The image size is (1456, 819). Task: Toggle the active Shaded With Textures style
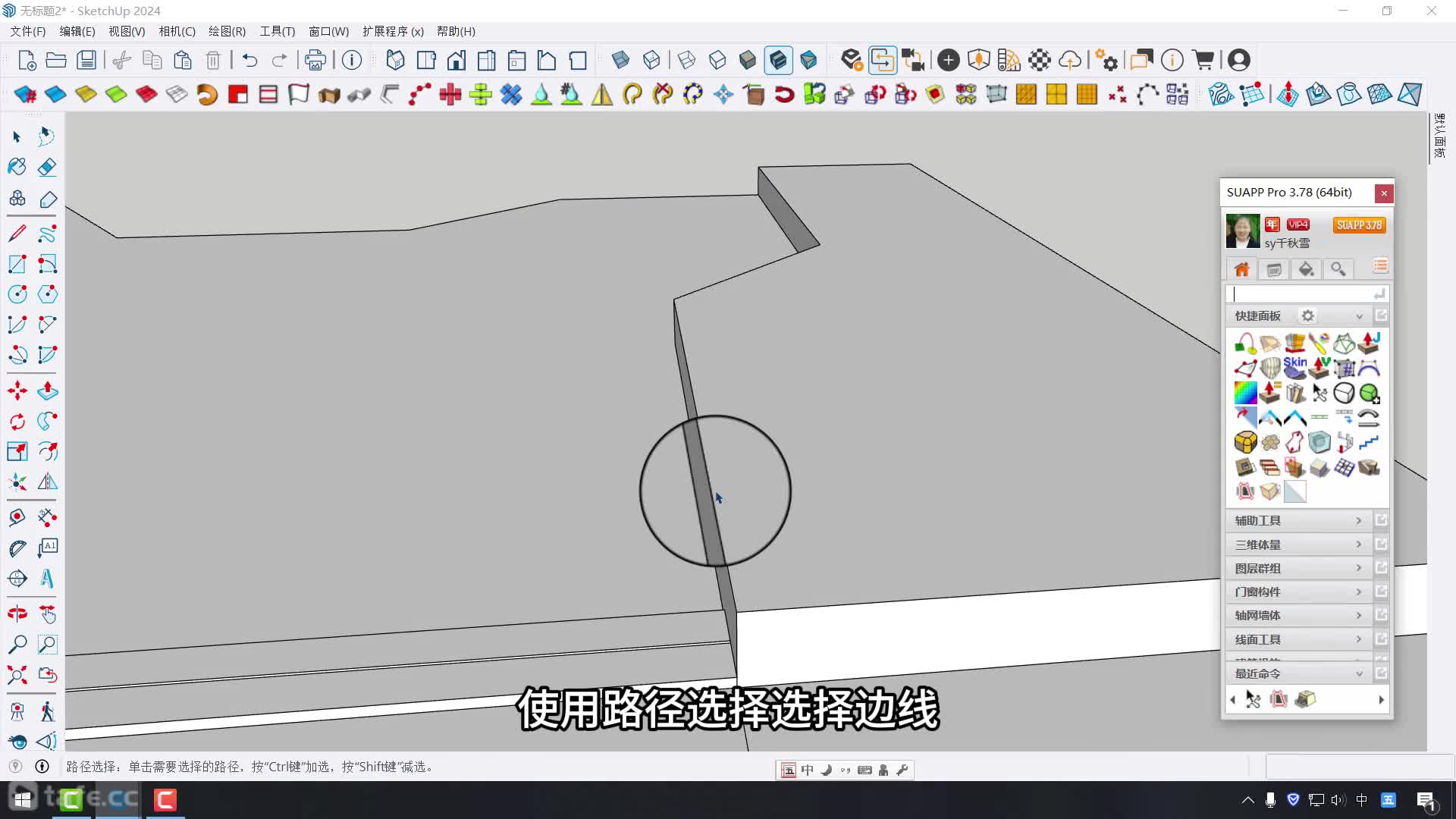click(778, 60)
